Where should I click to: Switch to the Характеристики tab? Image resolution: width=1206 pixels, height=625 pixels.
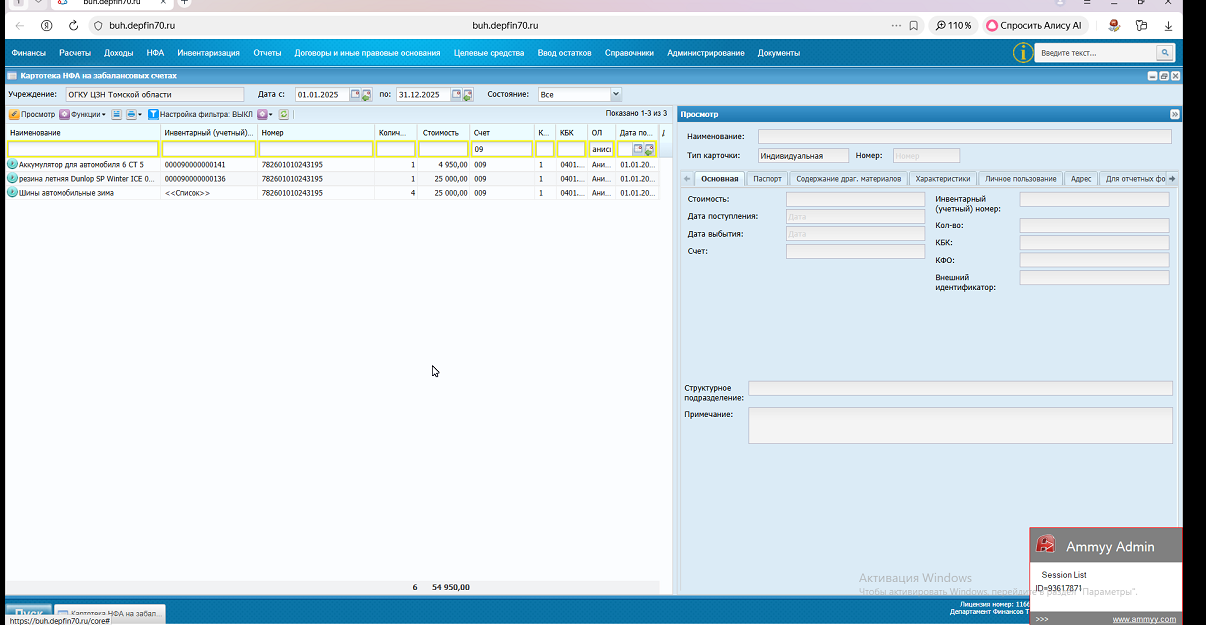pyautogui.click(x=943, y=179)
